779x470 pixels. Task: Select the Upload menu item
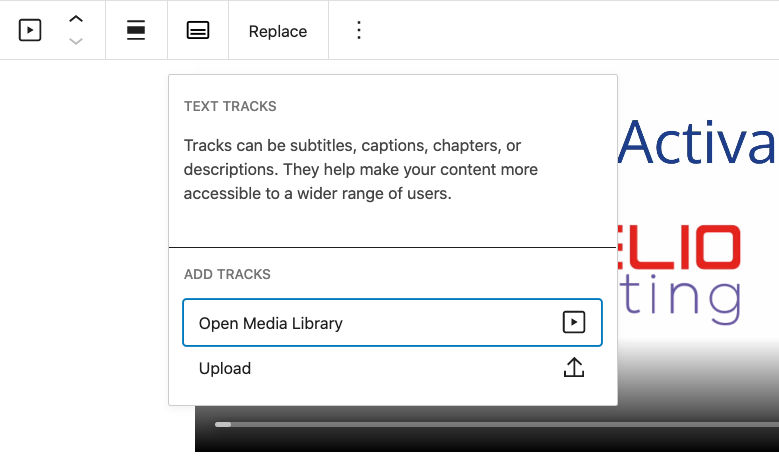225,368
